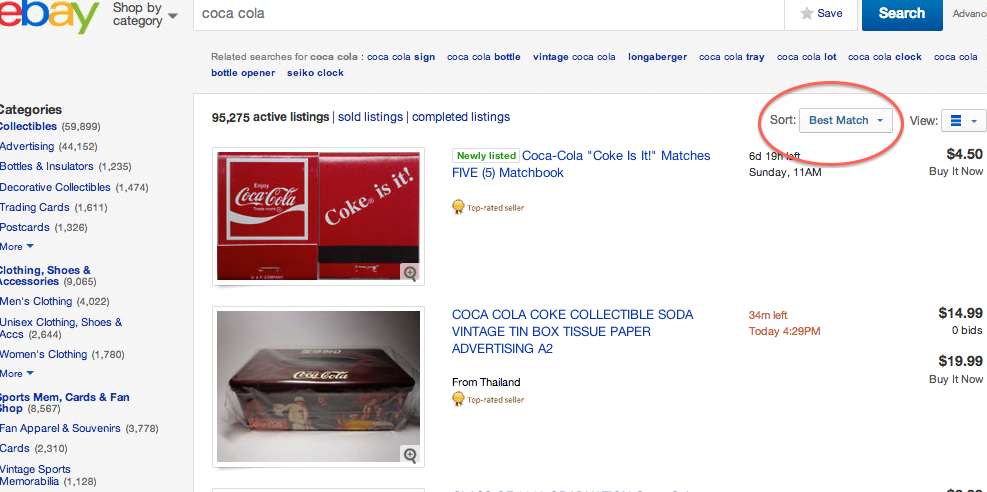Click the eBay logo

(50, 15)
